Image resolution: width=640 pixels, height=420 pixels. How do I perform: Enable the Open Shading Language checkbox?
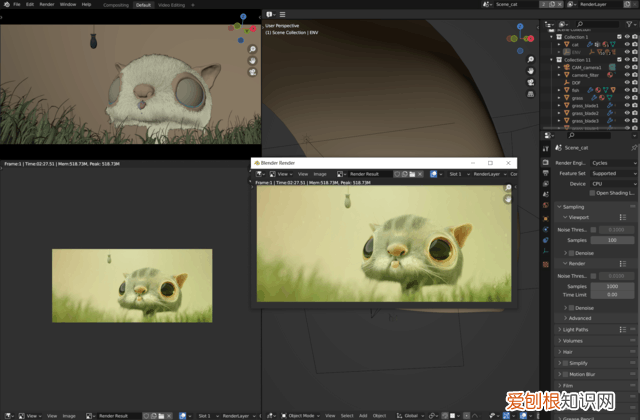click(591, 193)
